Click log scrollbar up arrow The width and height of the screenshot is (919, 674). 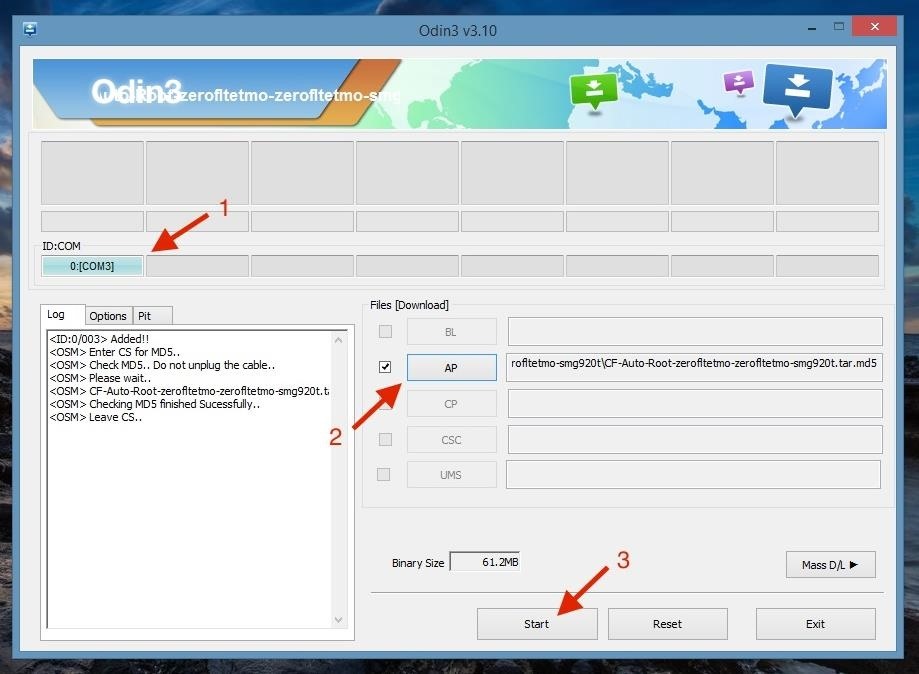pos(338,340)
